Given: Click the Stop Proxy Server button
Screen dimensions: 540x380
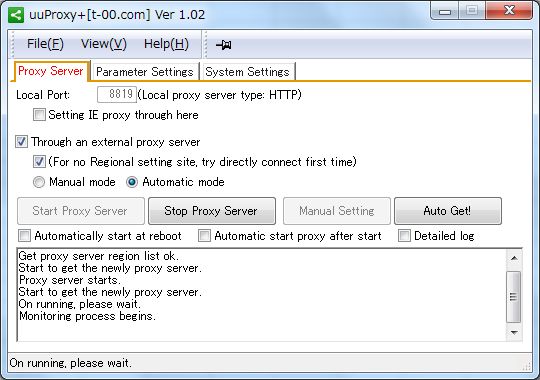Looking at the screenshot, I should (x=212, y=211).
